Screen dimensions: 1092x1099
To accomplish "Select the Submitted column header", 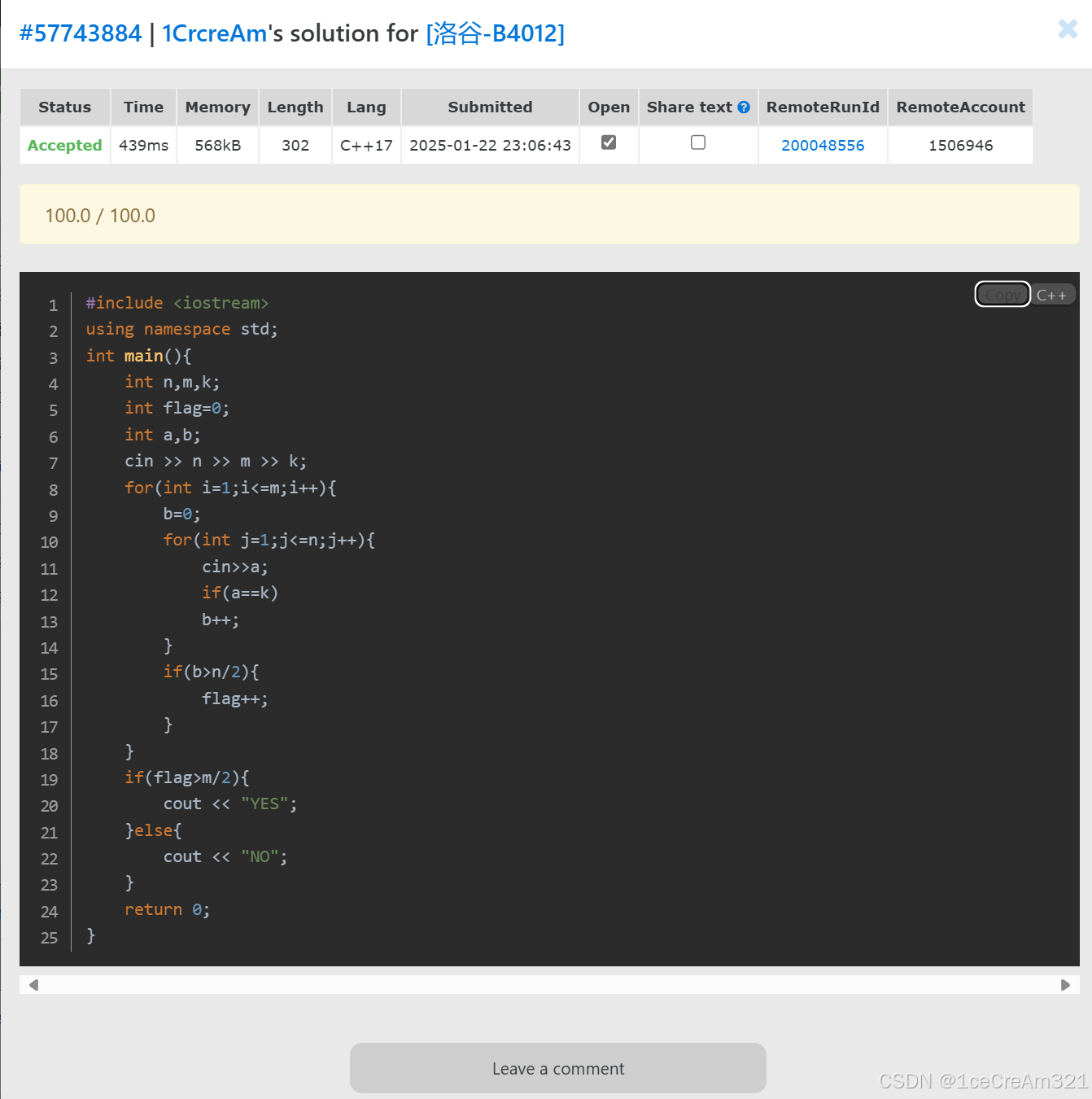I will coord(489,107).
